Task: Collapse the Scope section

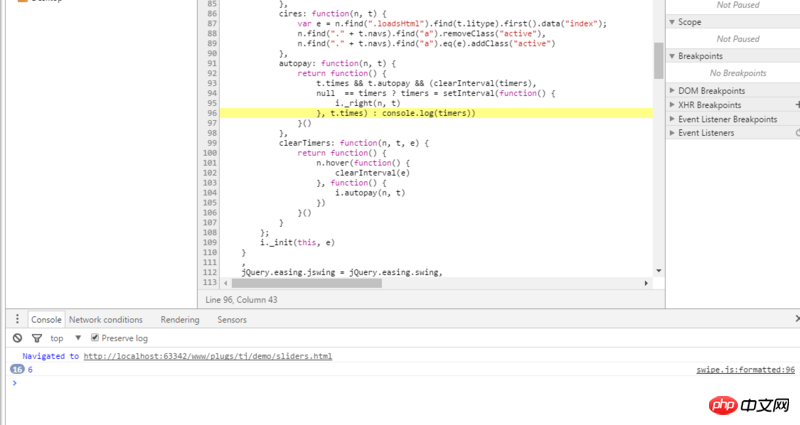Action: pyautogui.click(x=672, y=22)
